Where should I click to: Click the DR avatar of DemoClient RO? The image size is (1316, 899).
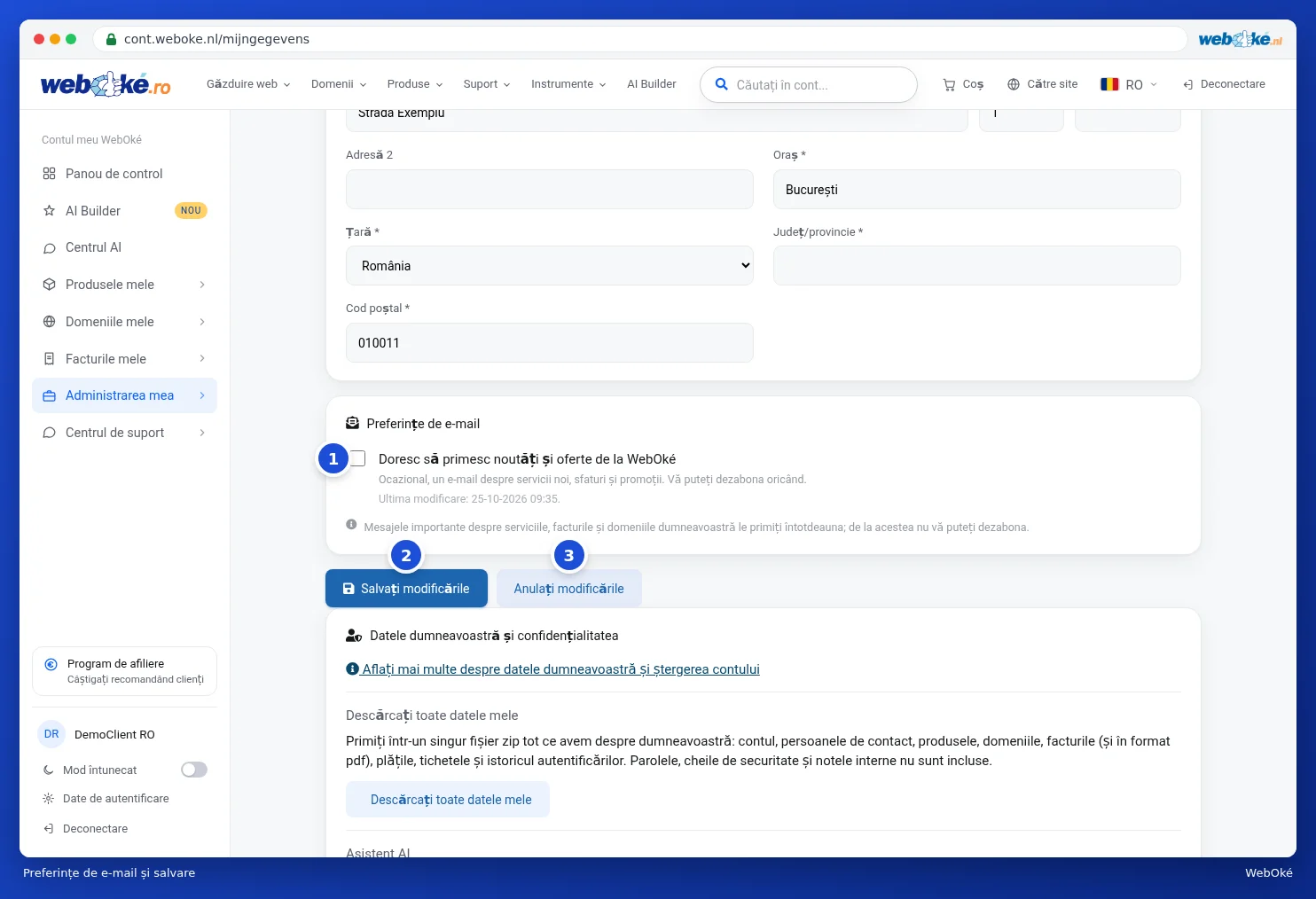[51, 734]
